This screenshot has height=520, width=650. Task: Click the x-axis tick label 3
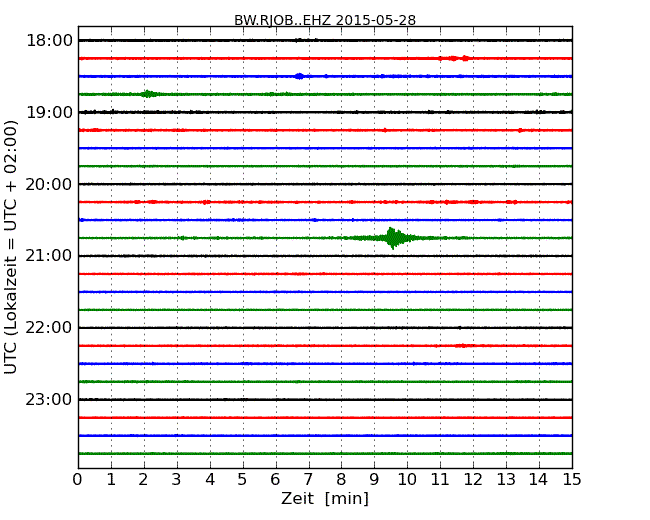[x=177, y=480]
